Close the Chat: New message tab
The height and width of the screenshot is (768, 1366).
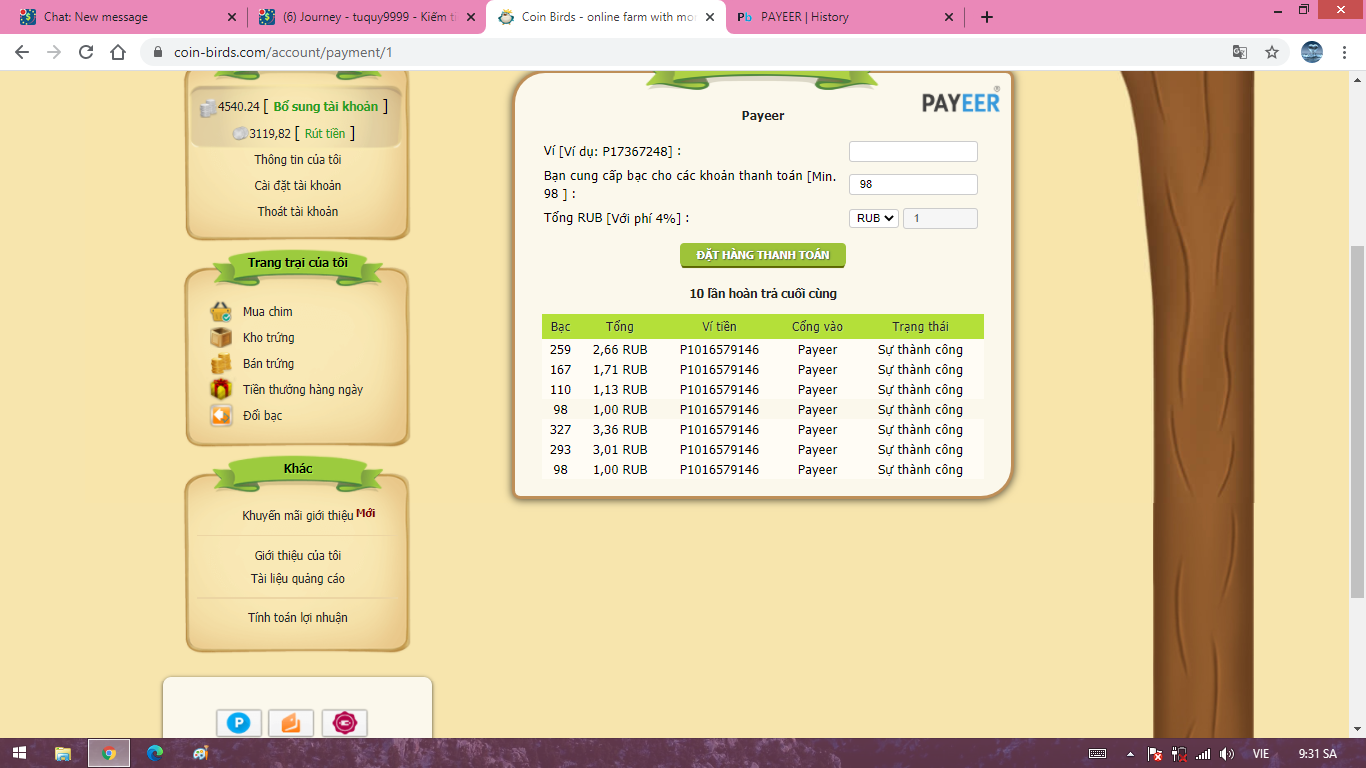[x=232, y=17]
